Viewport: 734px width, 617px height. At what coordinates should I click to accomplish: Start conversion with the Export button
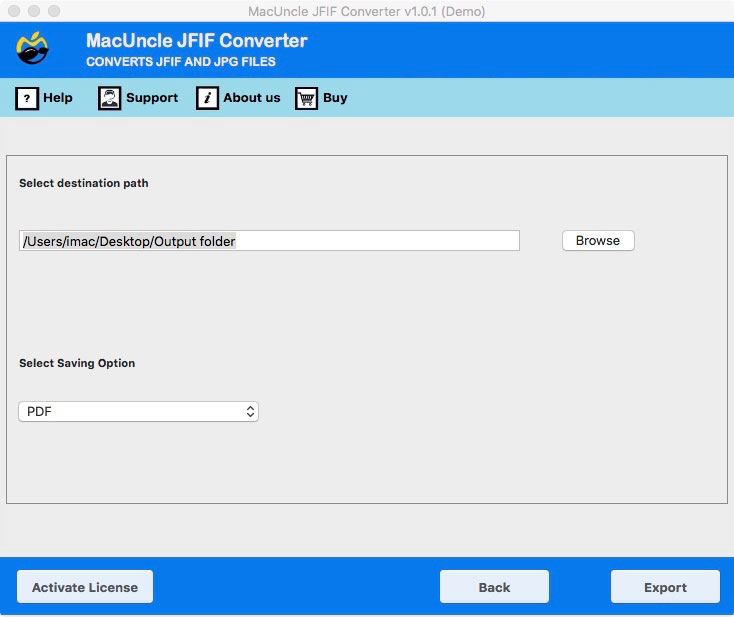[x=665, y=587]
